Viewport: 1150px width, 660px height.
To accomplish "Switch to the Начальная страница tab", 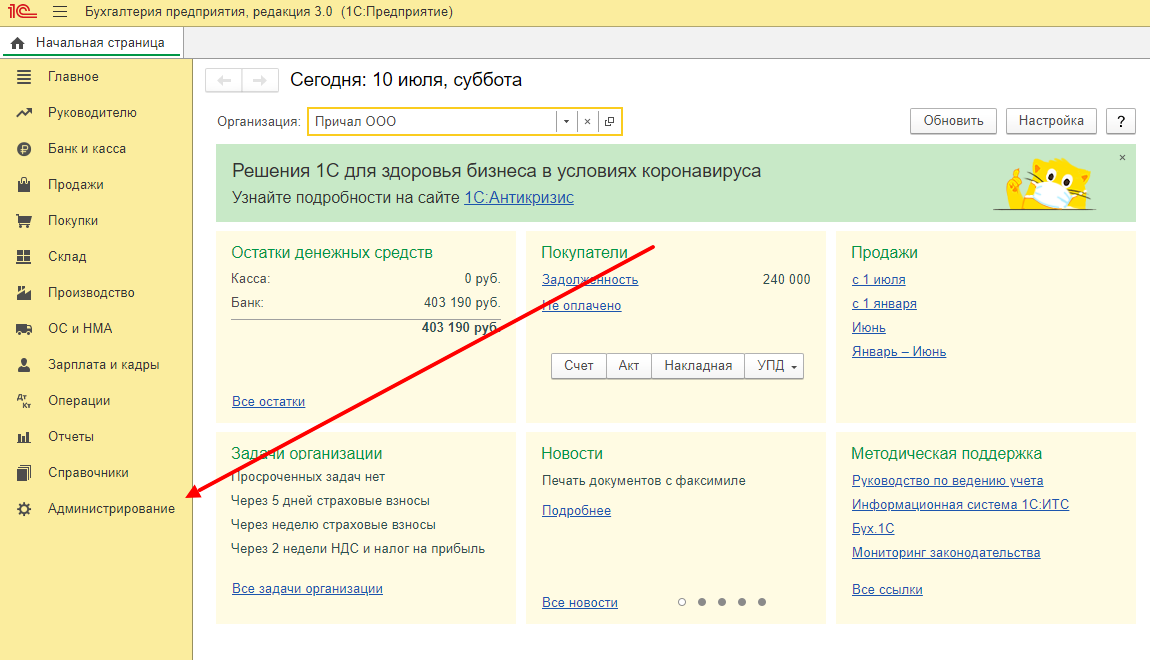I will (x=92, y=43).
